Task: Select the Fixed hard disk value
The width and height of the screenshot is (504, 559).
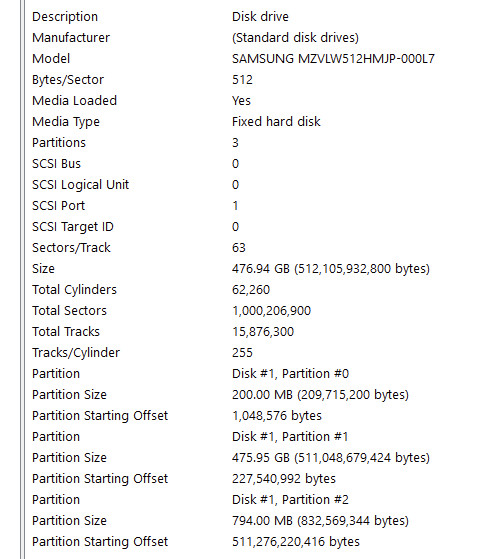Action: (x=276, y=122)
